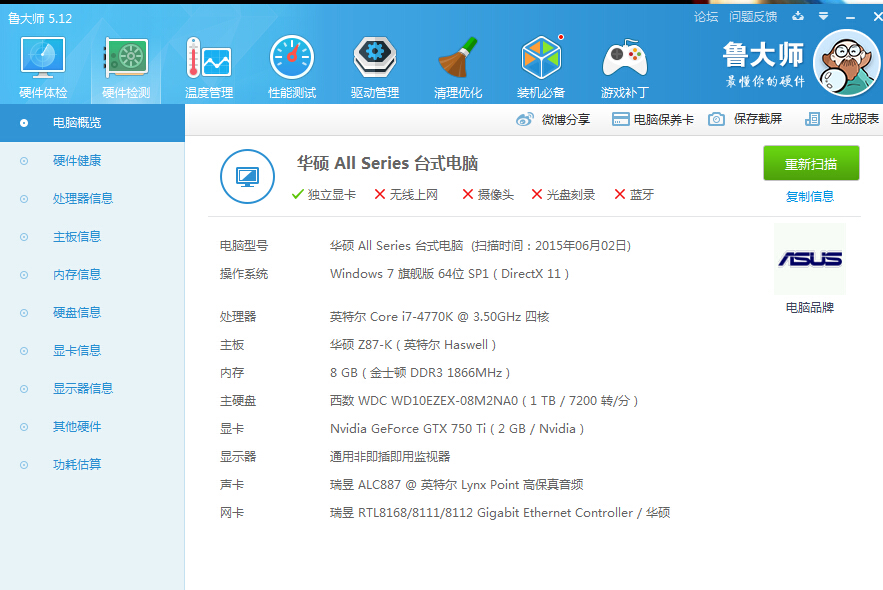Select 电脑概览 in sidebar

point(92,123)
